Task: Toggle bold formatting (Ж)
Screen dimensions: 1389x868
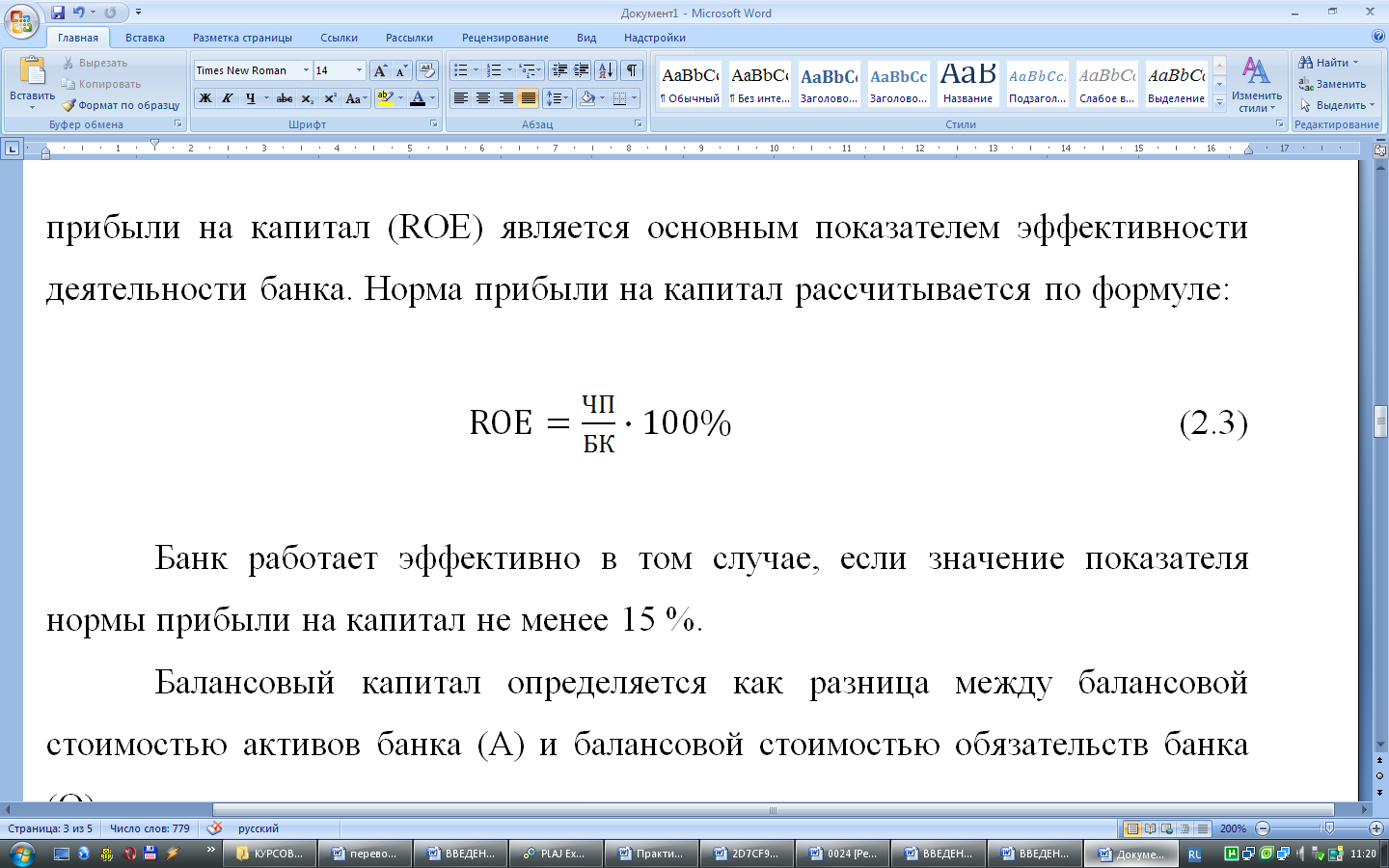Action: pyautogui.click(x=205, y=98)
